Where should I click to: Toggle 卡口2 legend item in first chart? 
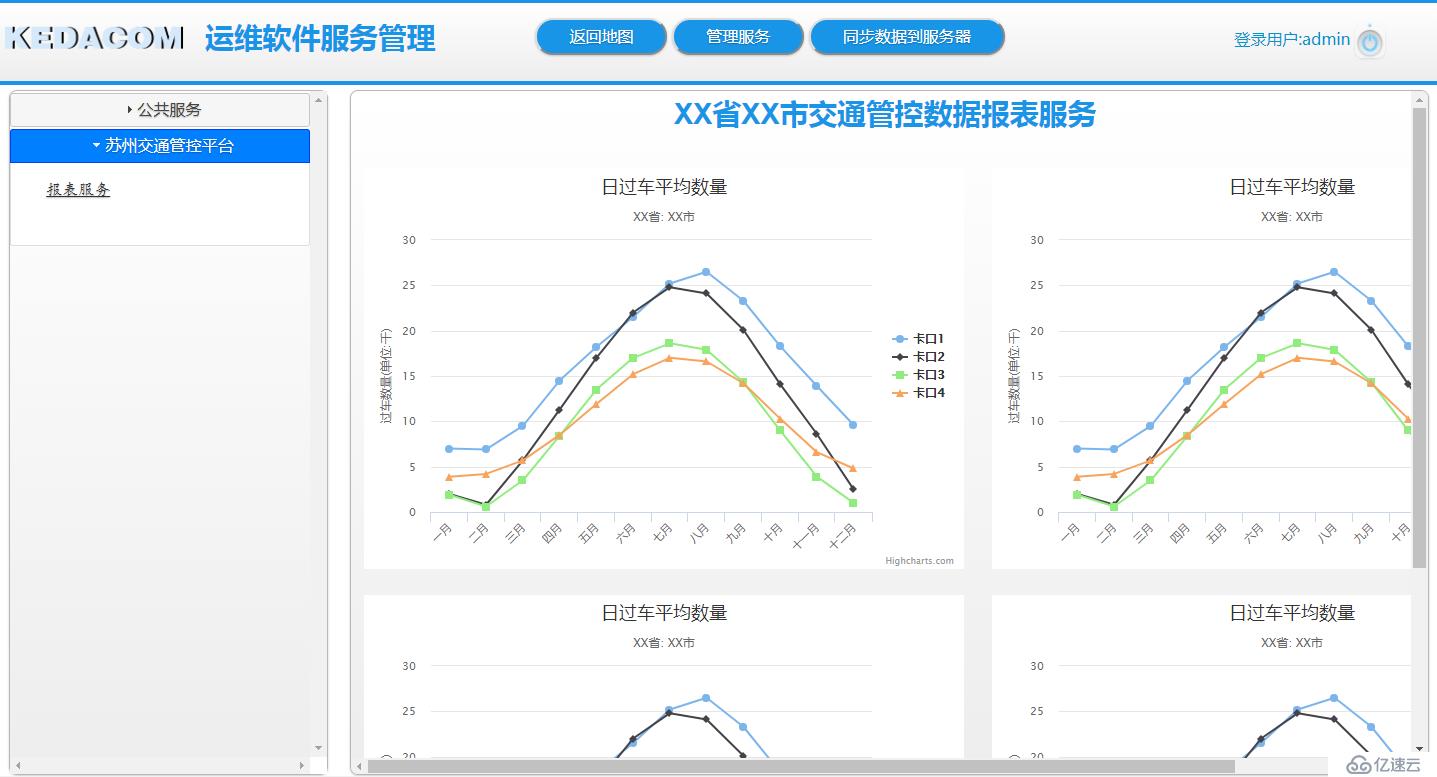click(x=918, y=357)
